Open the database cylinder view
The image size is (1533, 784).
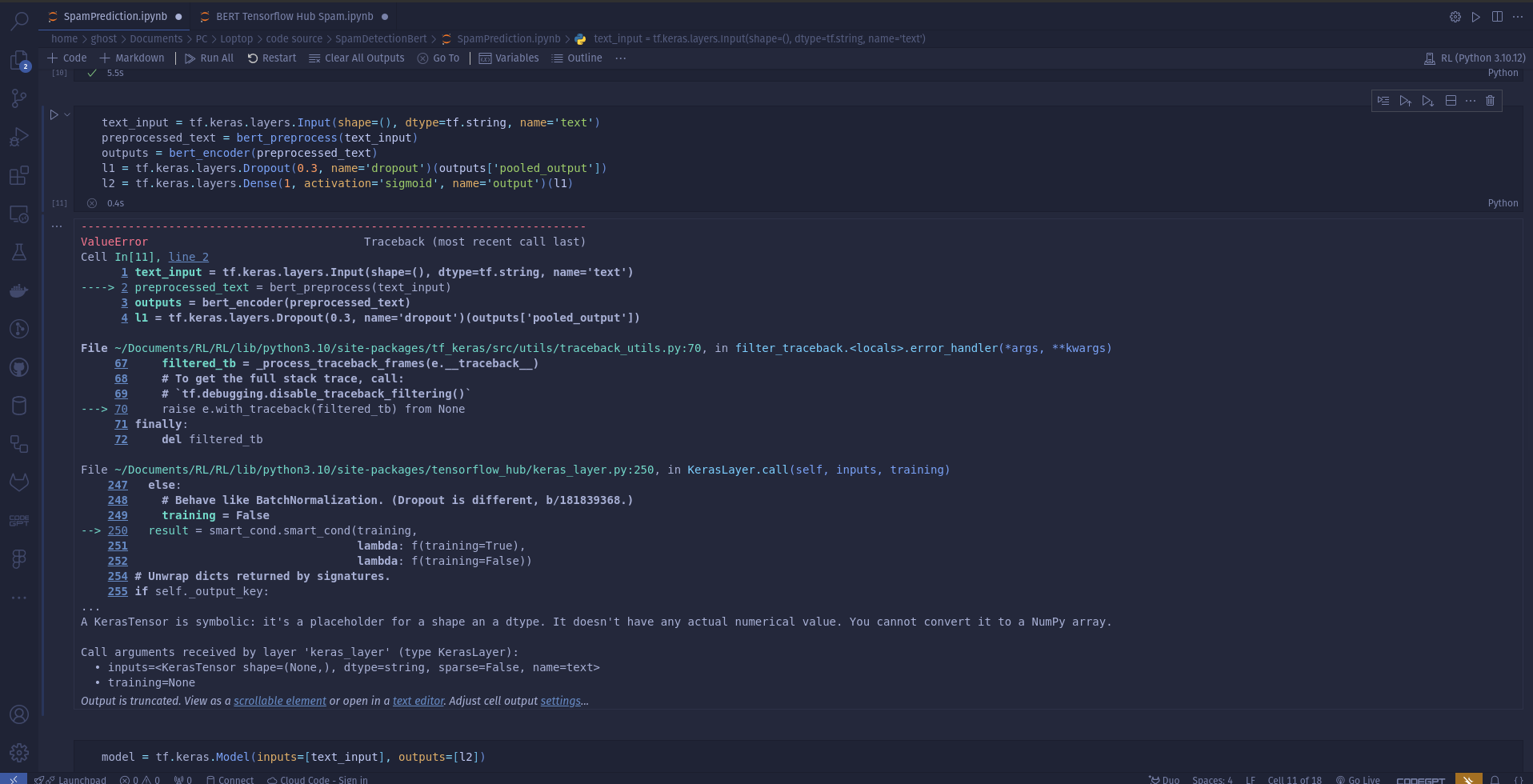coord(19,406)
